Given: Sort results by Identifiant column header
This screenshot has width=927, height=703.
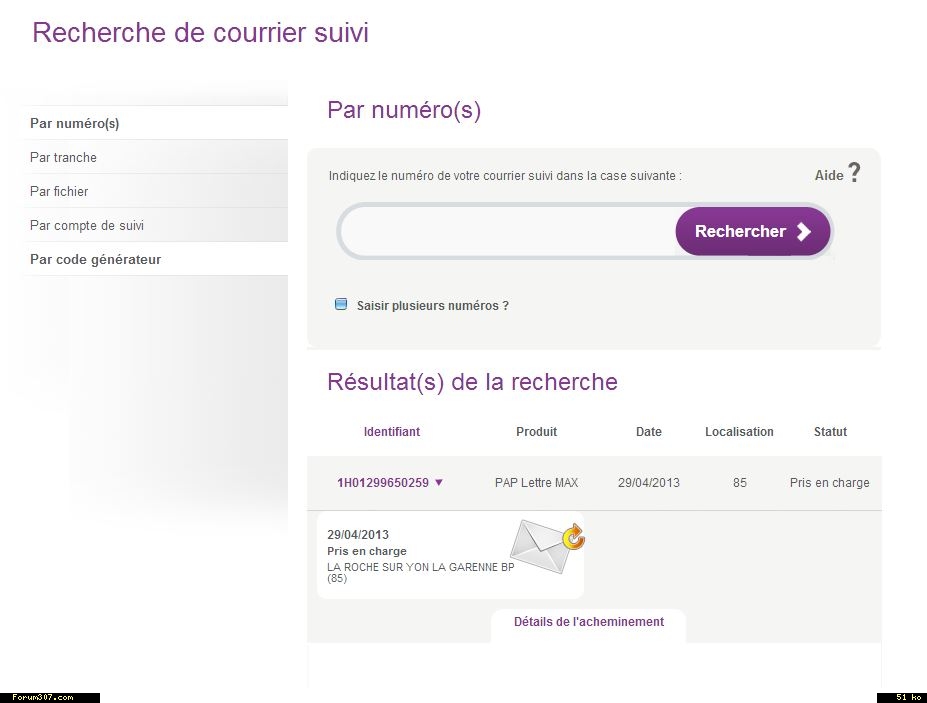Looking at the screenshot, I should point(392,432).
